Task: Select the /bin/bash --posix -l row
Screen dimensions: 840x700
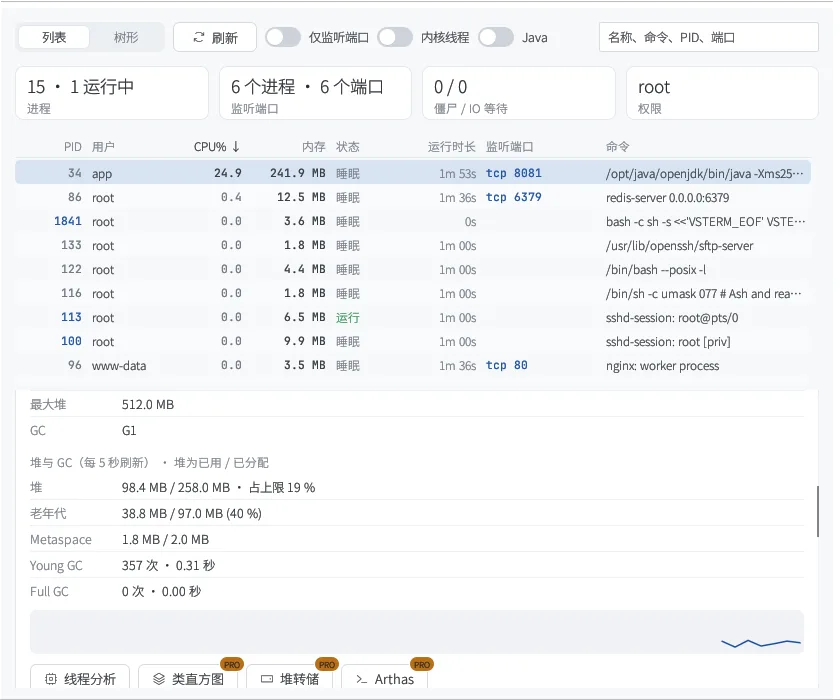Action: [412, 269]
